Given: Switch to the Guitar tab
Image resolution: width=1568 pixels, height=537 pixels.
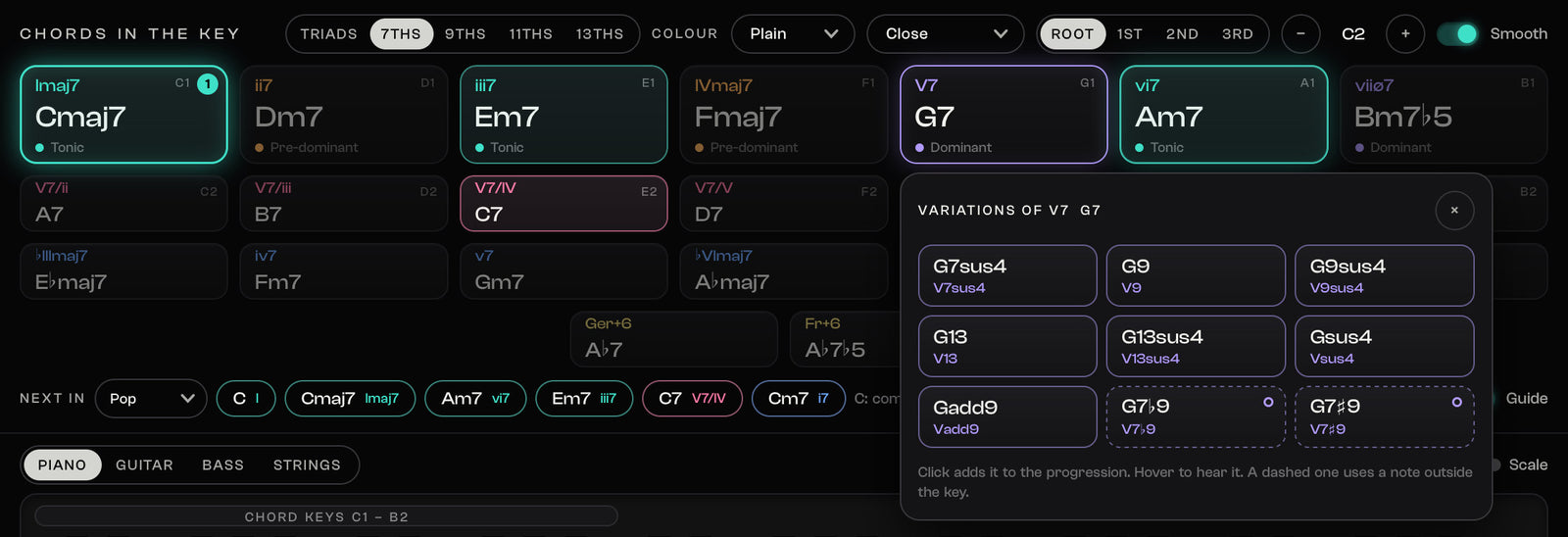Looking at the screenshot, I should (144, 464).
